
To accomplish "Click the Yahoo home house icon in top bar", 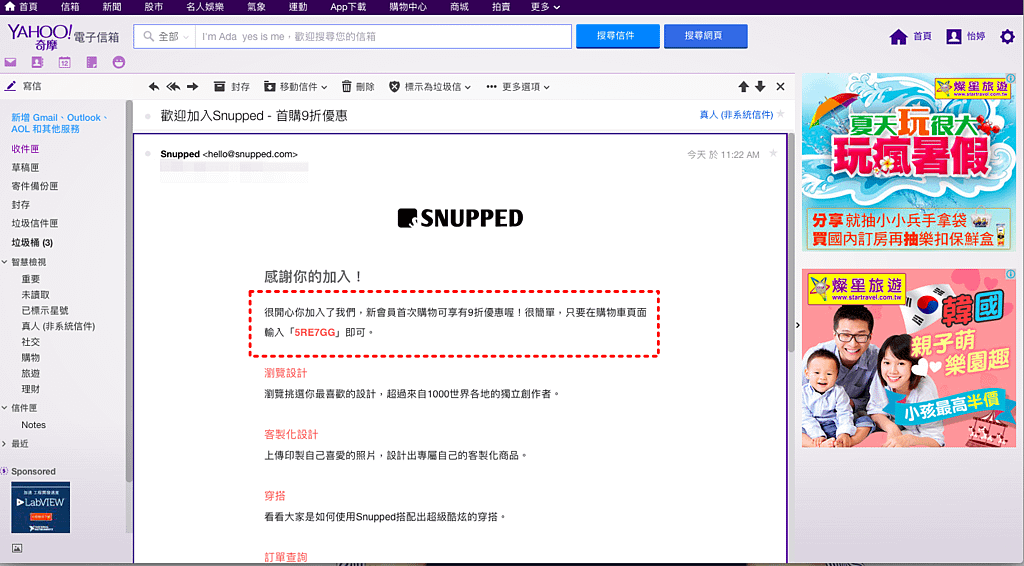I will [10, 7].
